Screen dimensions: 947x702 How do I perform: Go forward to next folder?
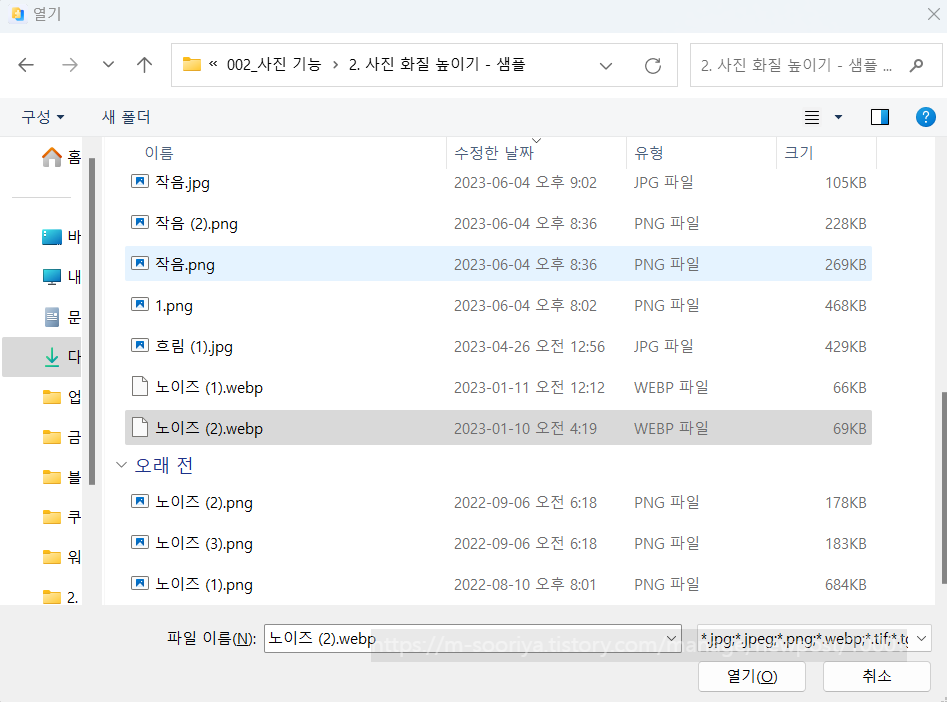point(69,65)
